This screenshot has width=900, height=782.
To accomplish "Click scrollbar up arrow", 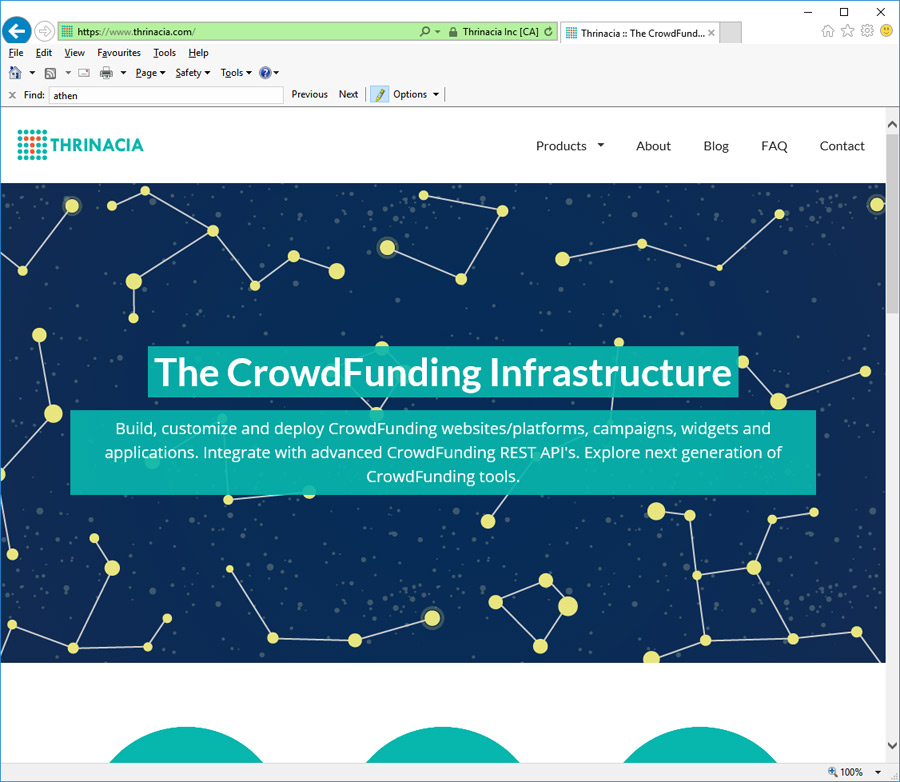I will (x=892, y=124).
